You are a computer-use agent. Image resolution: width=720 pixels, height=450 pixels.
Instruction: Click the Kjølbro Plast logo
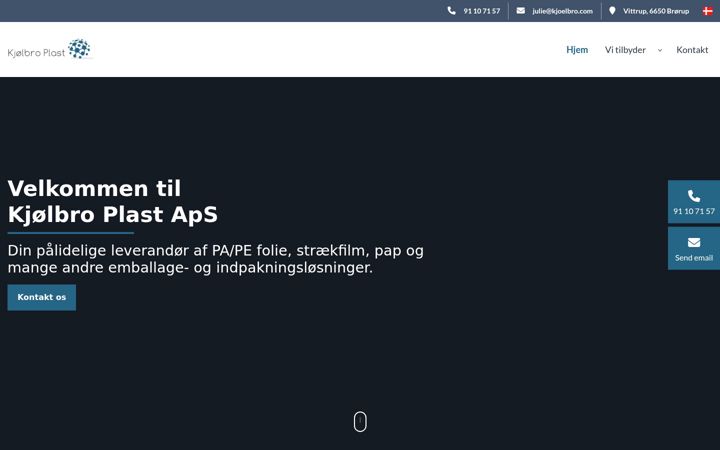pos(50,49)
